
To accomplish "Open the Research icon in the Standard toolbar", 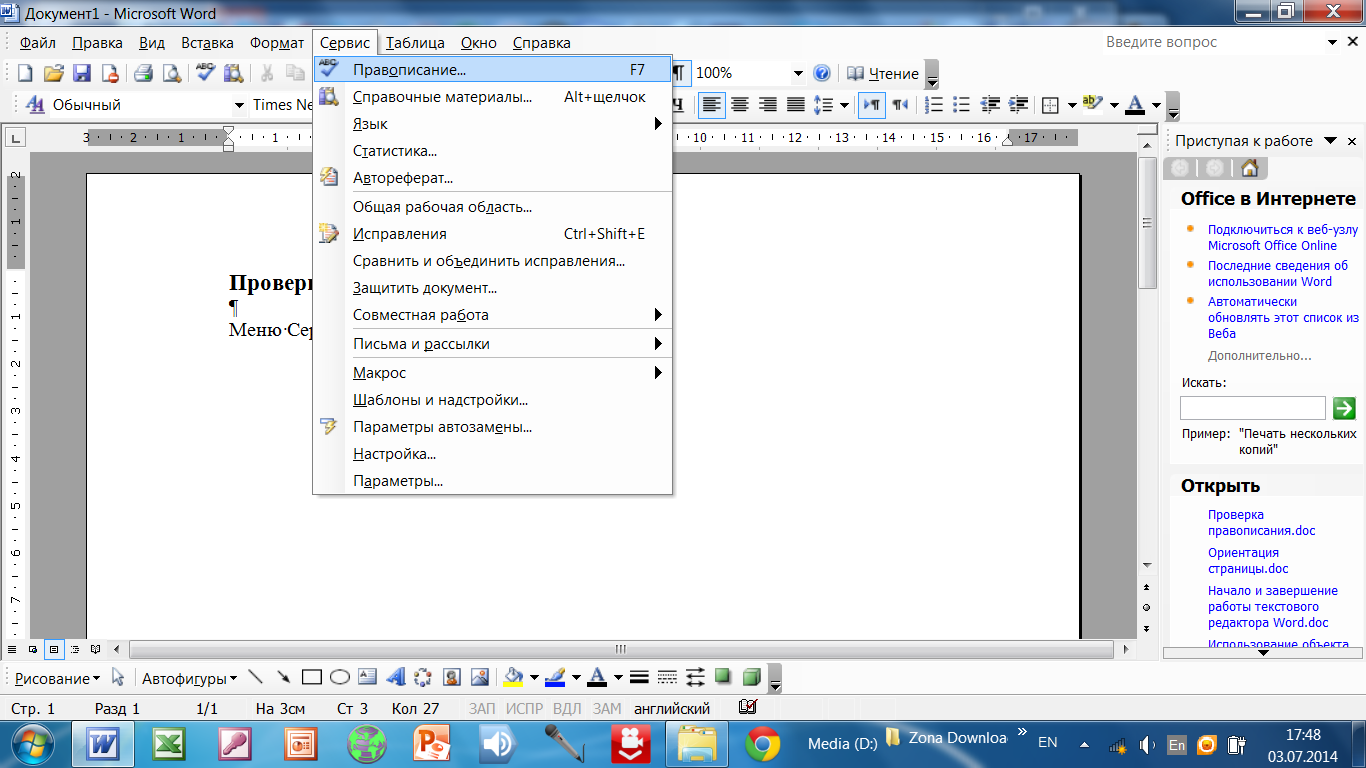I will 234,73.
